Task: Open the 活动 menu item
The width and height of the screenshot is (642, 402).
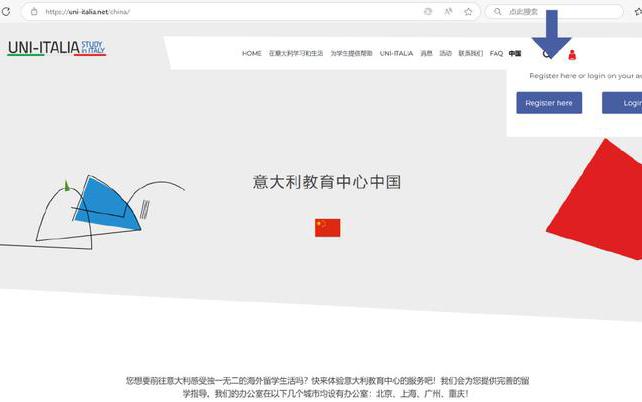Action: [x=445, y=53]
